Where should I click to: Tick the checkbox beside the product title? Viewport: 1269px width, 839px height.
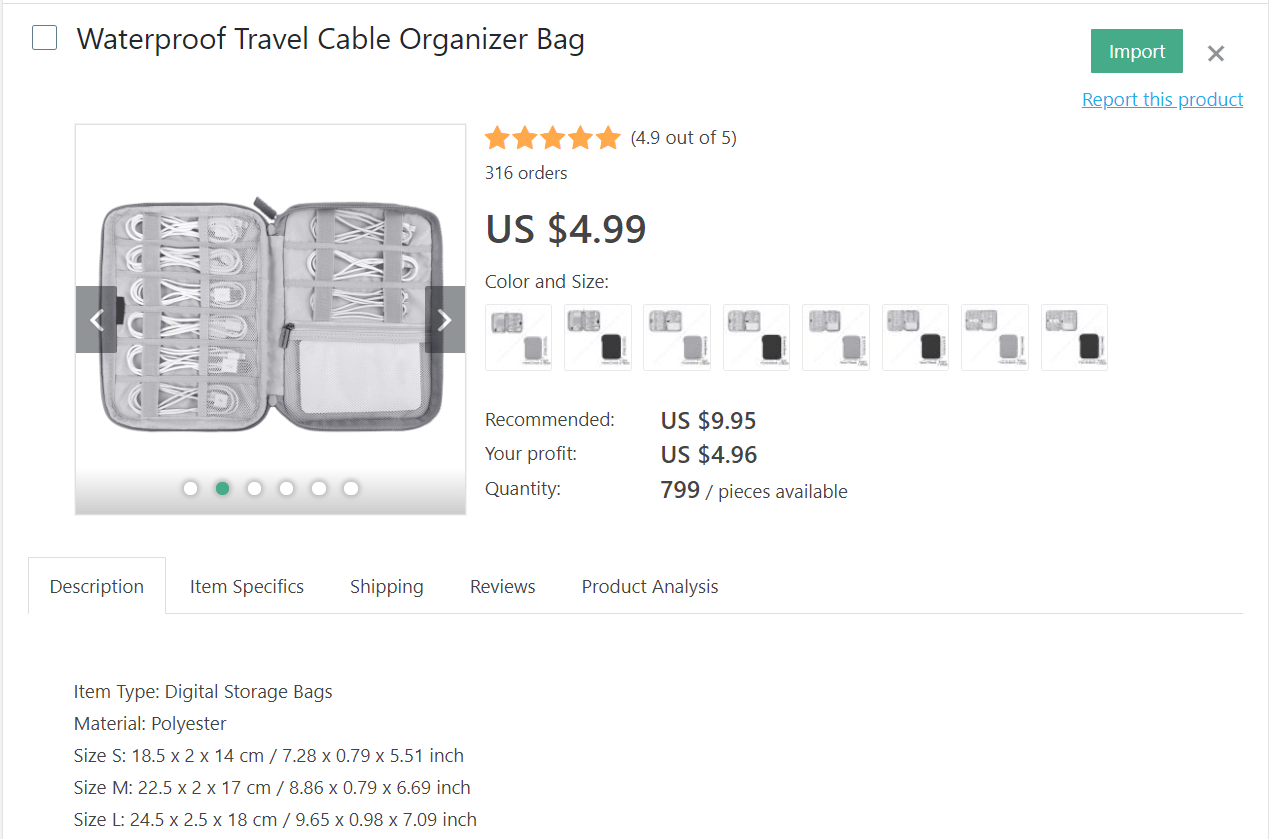click(x=43, y=37)
